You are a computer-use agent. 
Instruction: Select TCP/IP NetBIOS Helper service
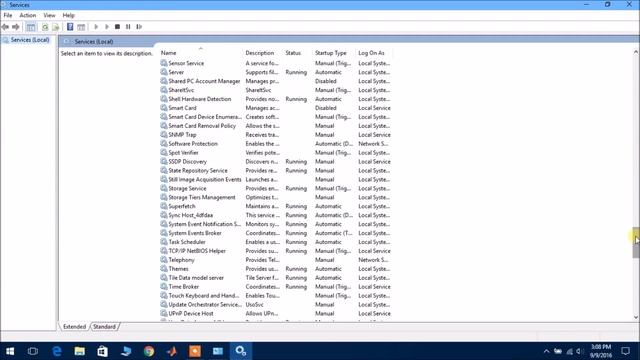click(197, 251)
